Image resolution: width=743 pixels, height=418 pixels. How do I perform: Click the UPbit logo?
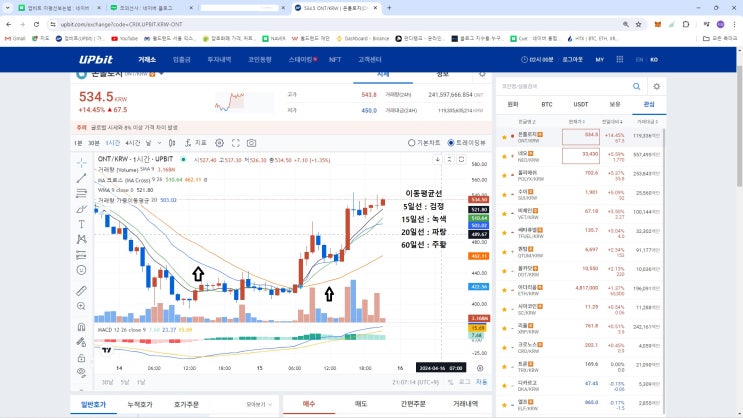[96, 59]
